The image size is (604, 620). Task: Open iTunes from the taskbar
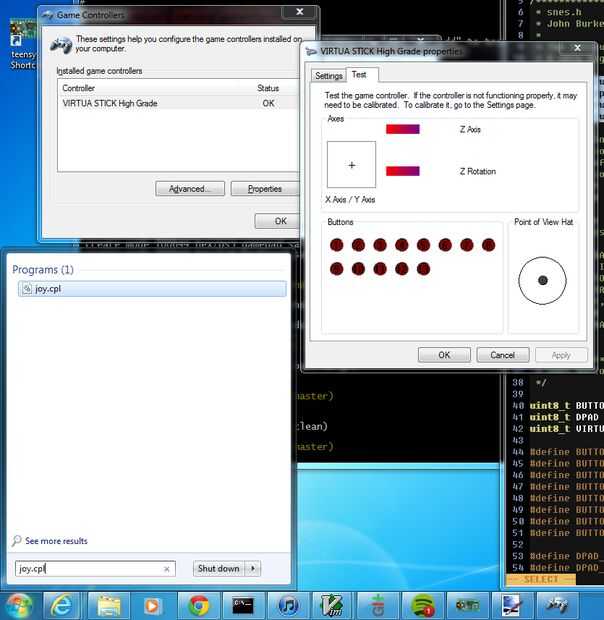[x=288, y=605]
